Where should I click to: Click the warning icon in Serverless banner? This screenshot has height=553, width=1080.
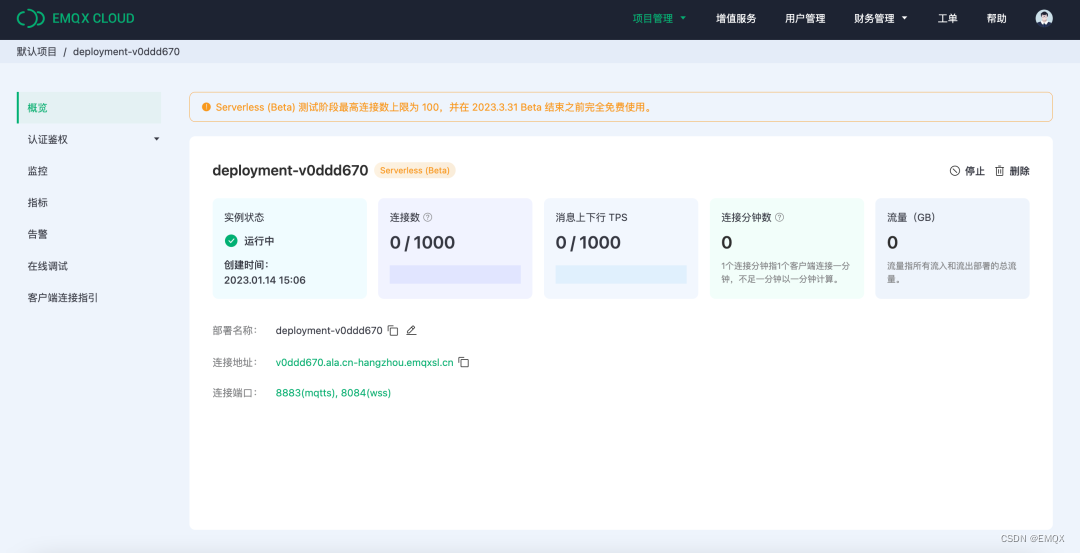(206, 107)
